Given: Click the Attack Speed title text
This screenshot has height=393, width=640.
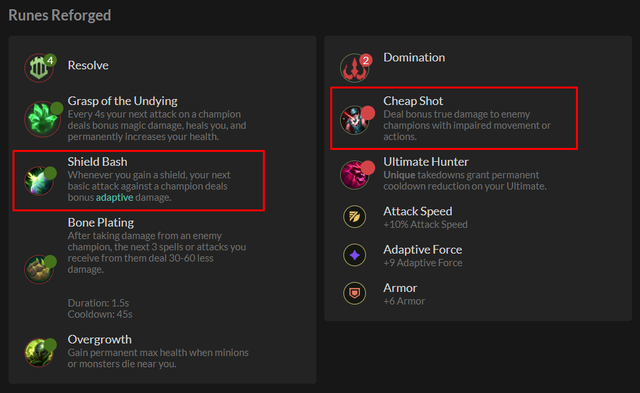Looking at the screenshot, I should tap(418, 211).
